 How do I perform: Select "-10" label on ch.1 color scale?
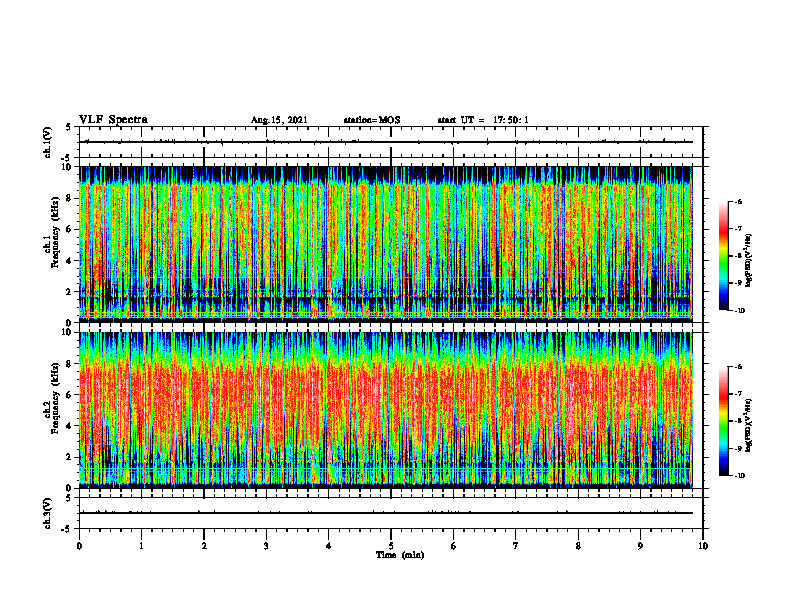740,311
